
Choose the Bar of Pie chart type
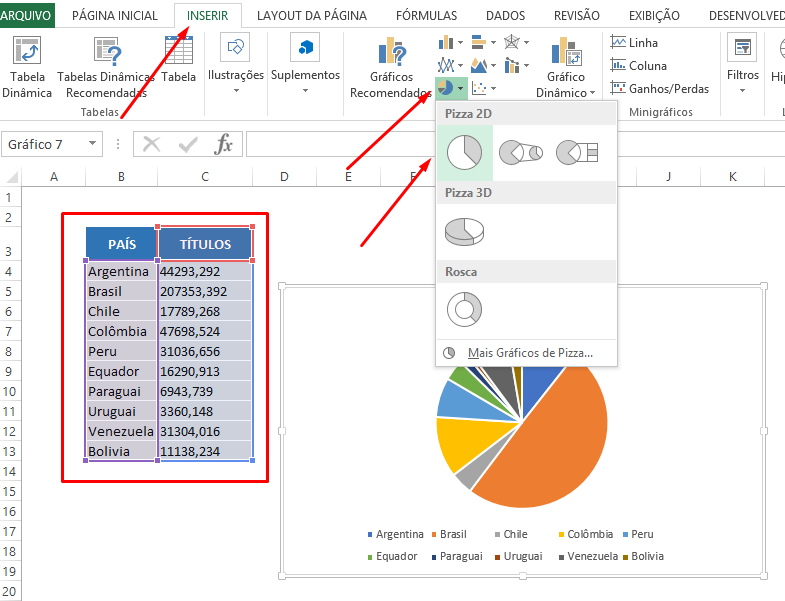(576, 153)
